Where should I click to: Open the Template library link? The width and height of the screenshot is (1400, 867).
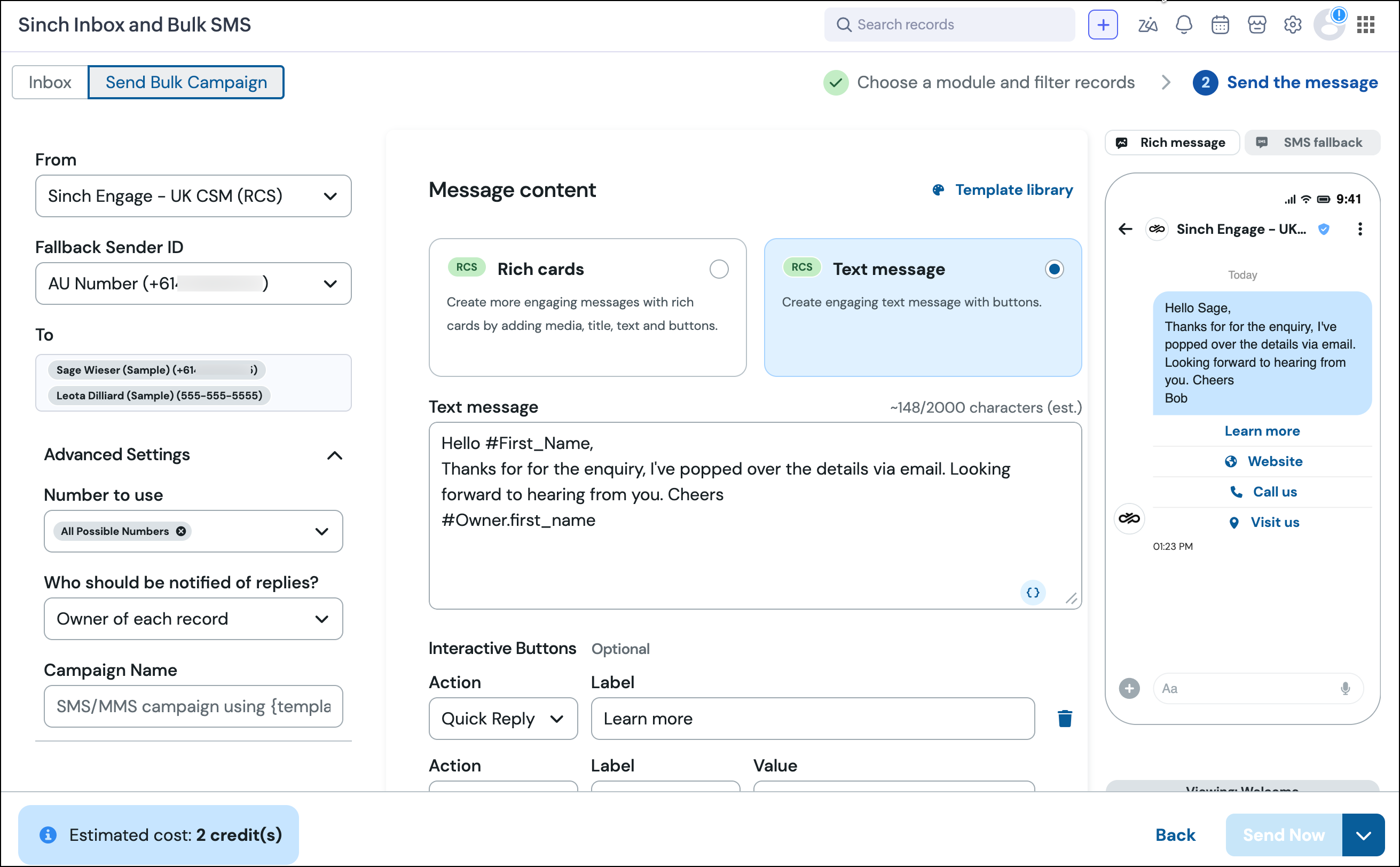pos(1002,190)
